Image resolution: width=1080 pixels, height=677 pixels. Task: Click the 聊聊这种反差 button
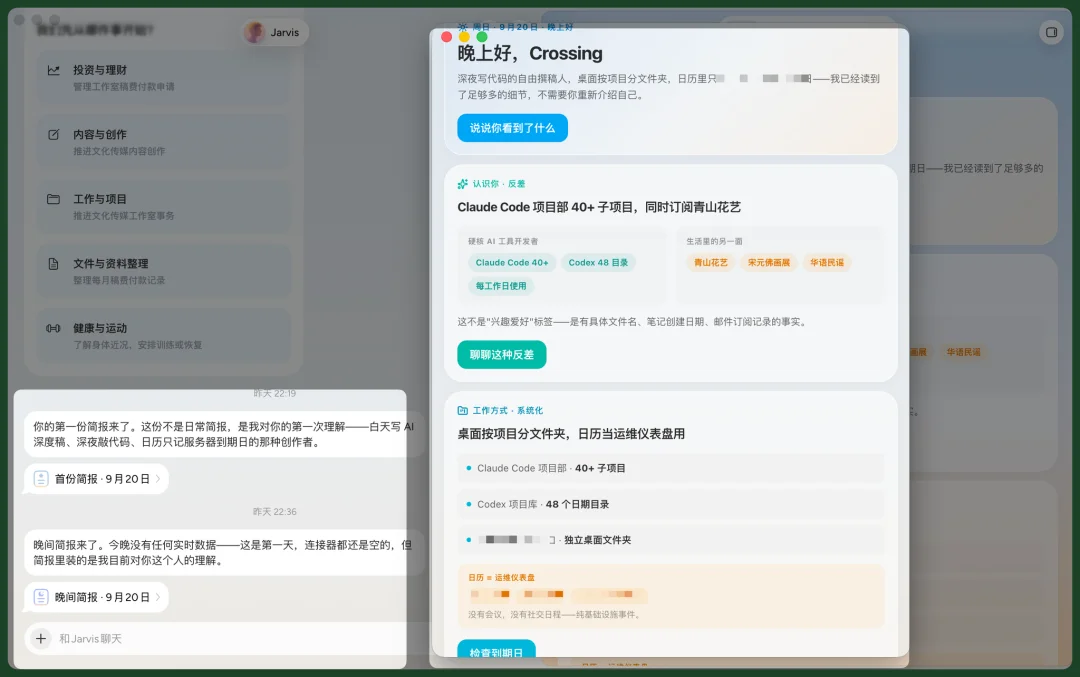pos(501,355)
